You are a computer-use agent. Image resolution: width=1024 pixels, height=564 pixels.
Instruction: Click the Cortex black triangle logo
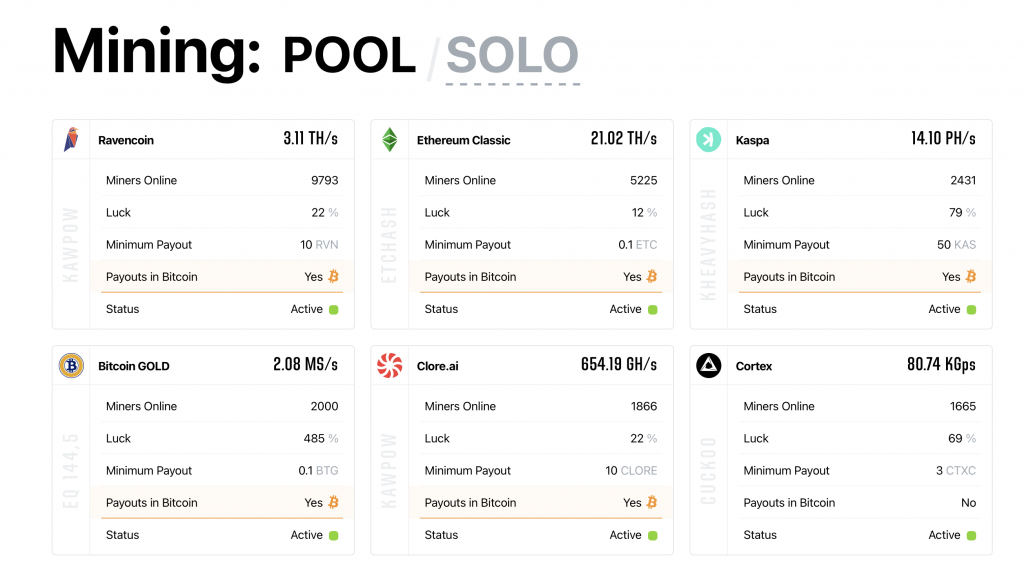(x=709, y=366)
